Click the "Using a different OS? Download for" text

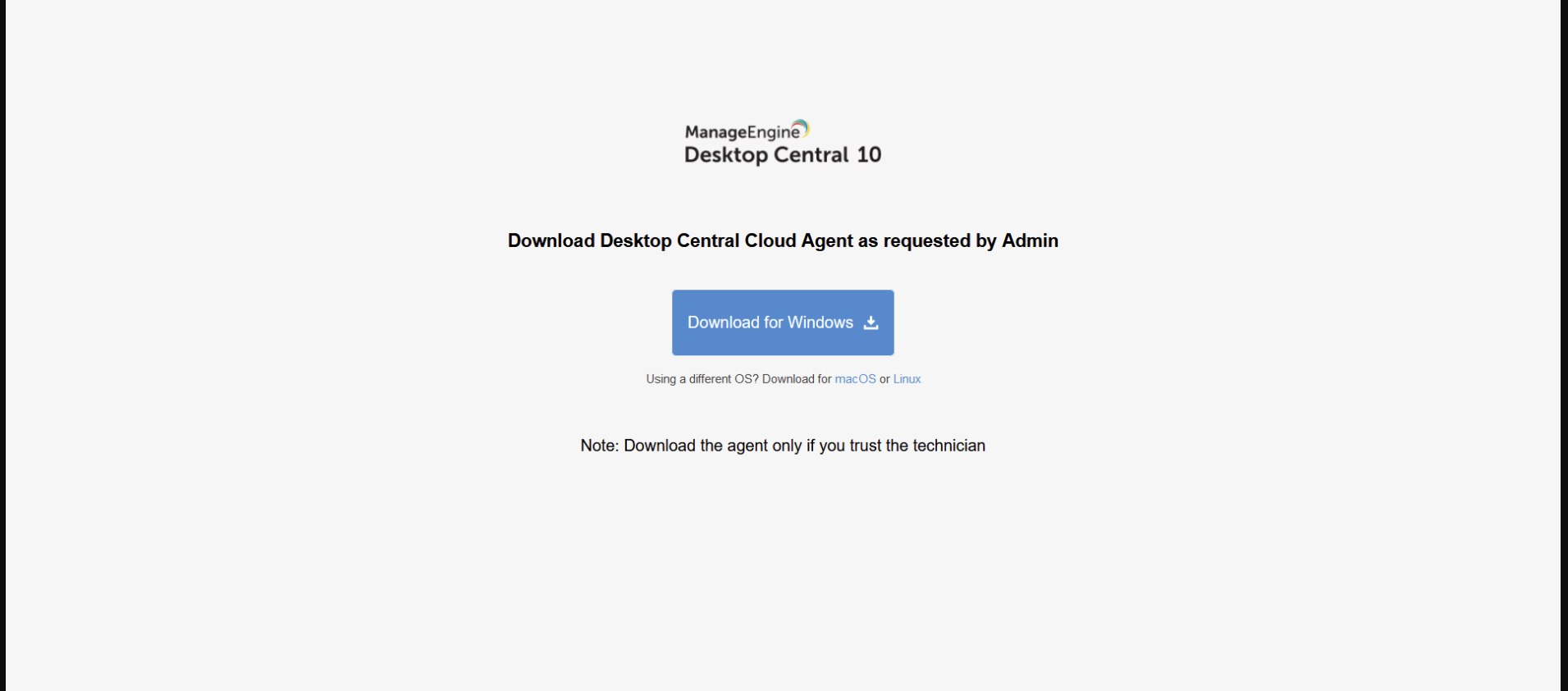738,379
